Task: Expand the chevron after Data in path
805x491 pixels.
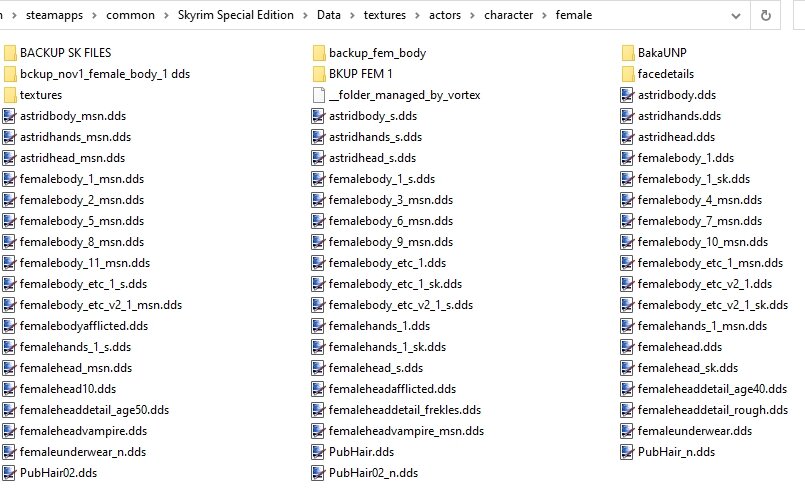Action: (352, 16)
